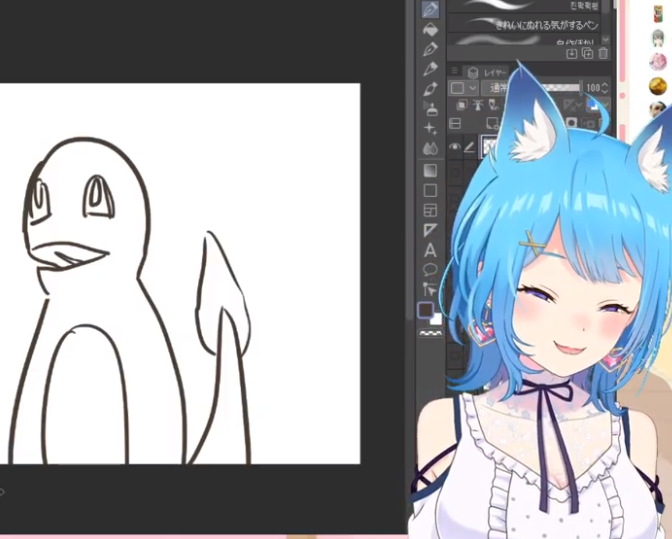672x539 pixels.
Task: Select the Blend droplets tool
Action: point(430,149)
